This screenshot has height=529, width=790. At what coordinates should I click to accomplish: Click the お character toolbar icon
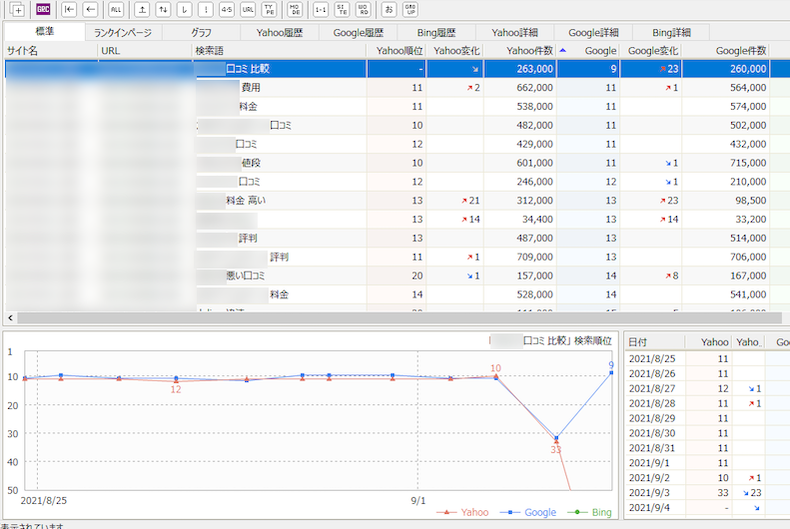(388, 9)
